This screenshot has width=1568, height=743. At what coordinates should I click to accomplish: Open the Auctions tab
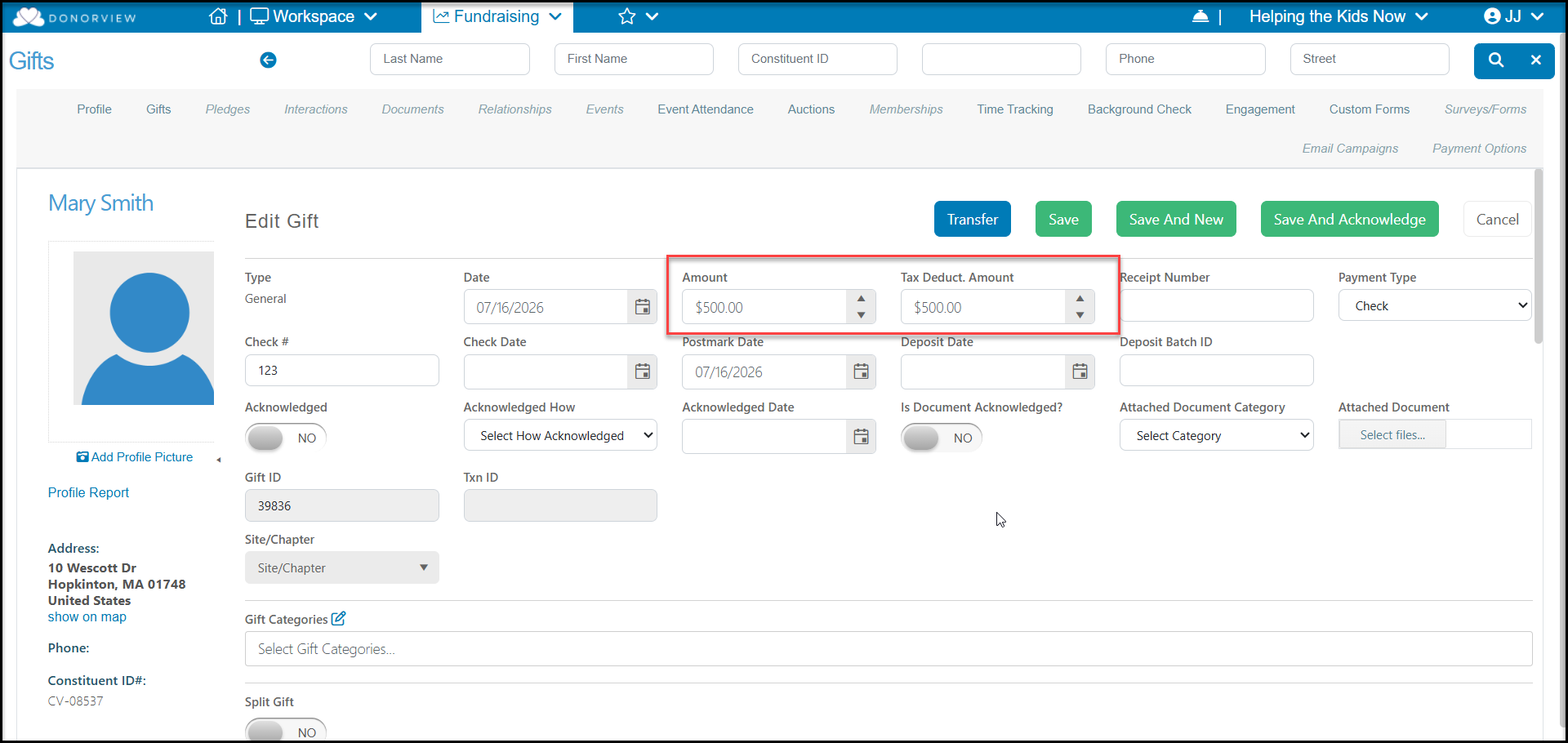(811, 109)
